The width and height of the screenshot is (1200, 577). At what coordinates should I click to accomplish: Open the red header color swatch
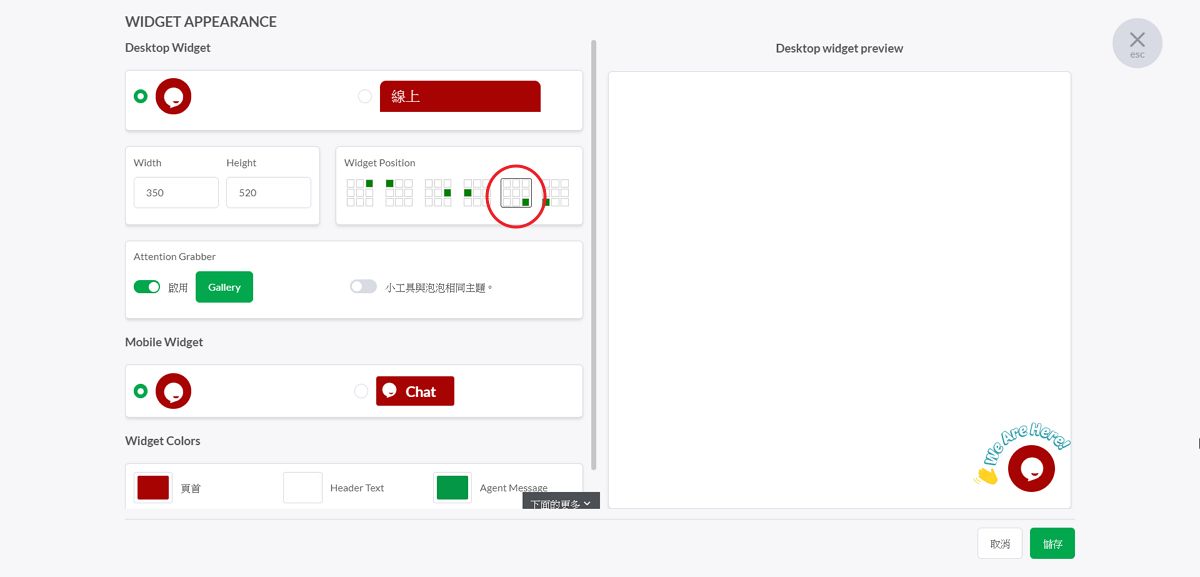pyautogui.click(x=152, y=488)
